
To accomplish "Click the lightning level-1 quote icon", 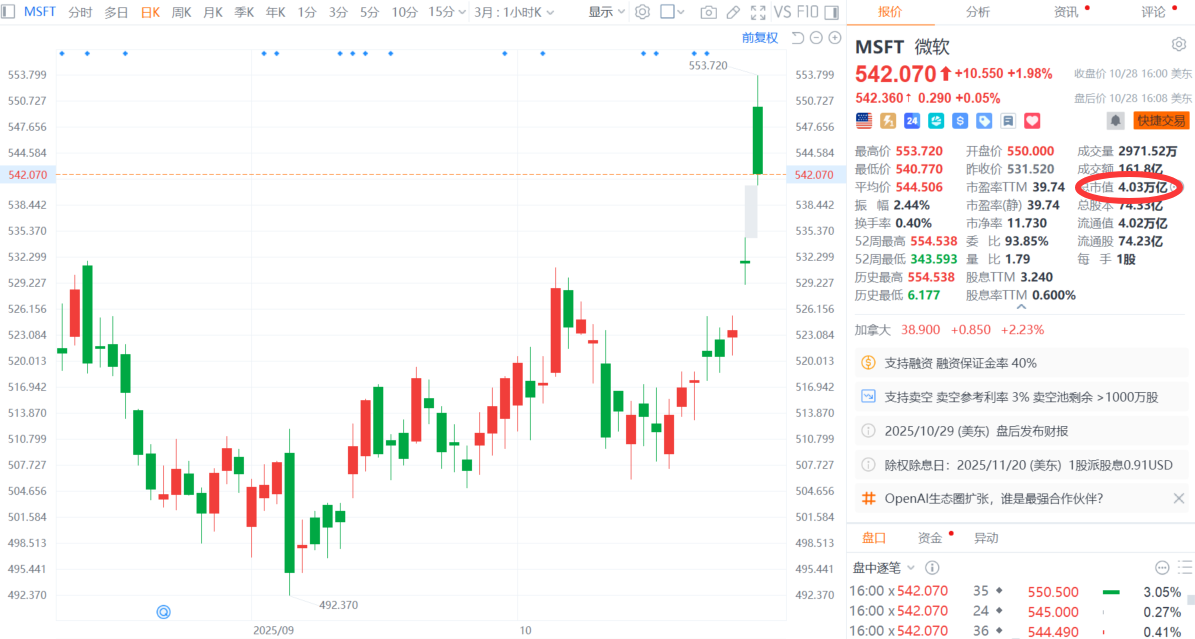I will pyautogui.click(x=888, y=120).
